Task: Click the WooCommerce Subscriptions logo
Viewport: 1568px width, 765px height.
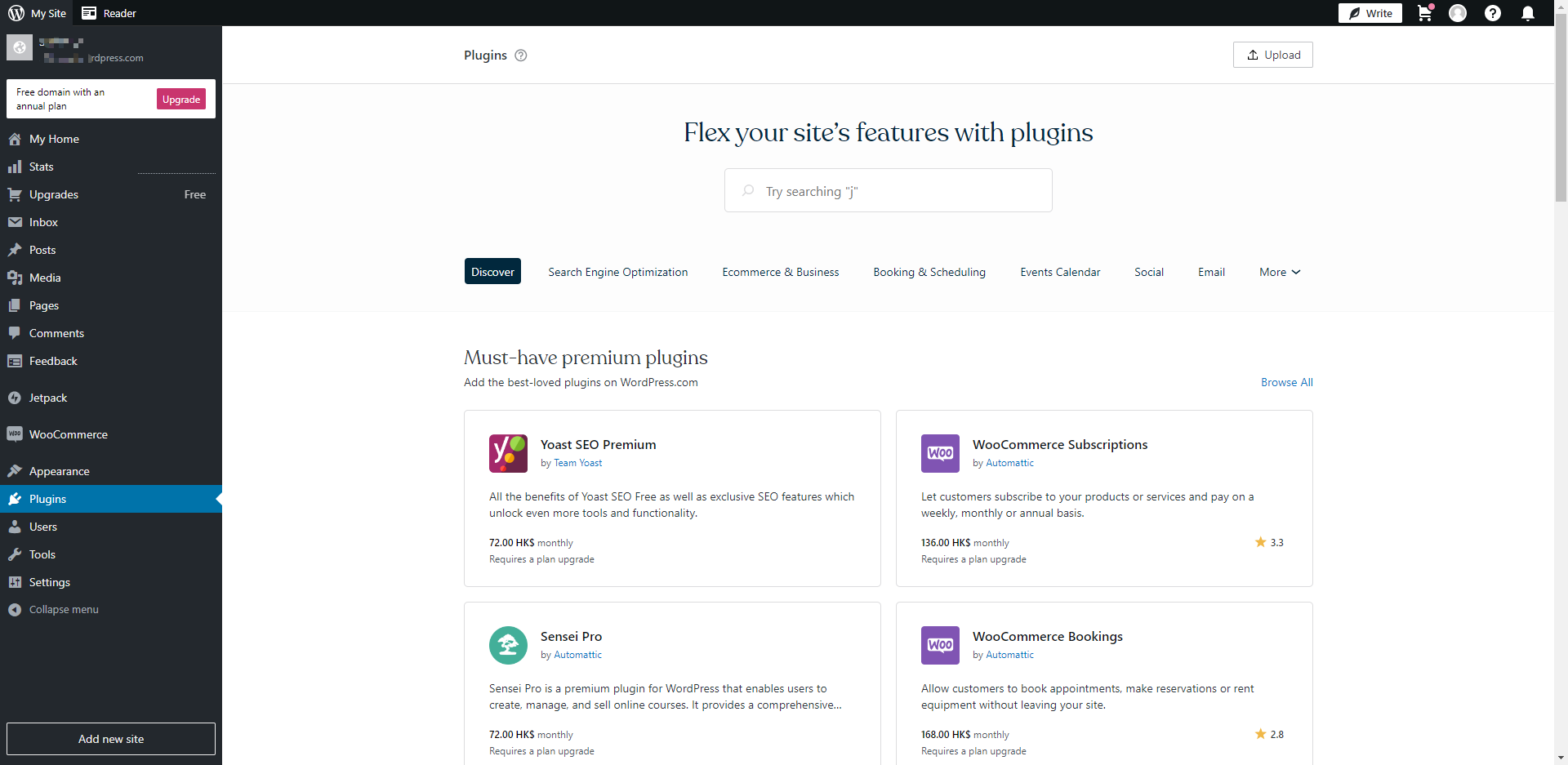Action: tap(940, 453)
